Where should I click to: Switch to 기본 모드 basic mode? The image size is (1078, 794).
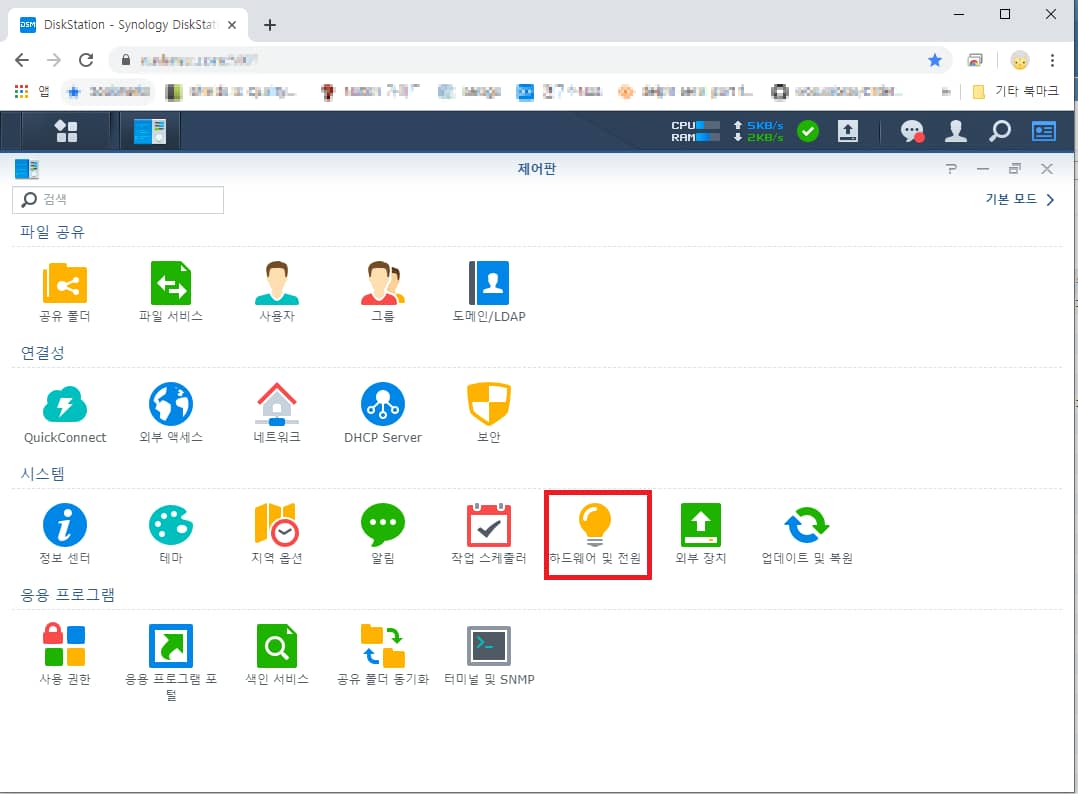(x=1019, y=200)
